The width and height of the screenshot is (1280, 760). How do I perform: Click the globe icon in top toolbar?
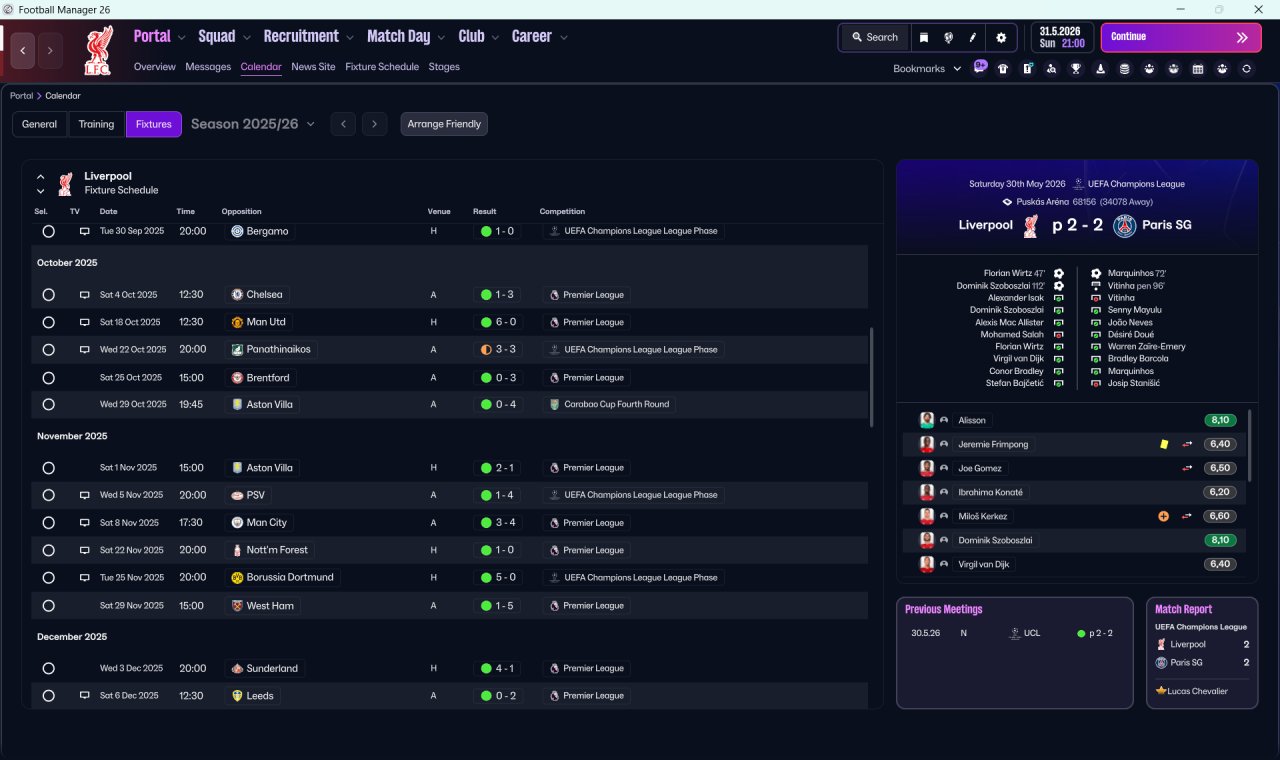(x=948, y=37)
